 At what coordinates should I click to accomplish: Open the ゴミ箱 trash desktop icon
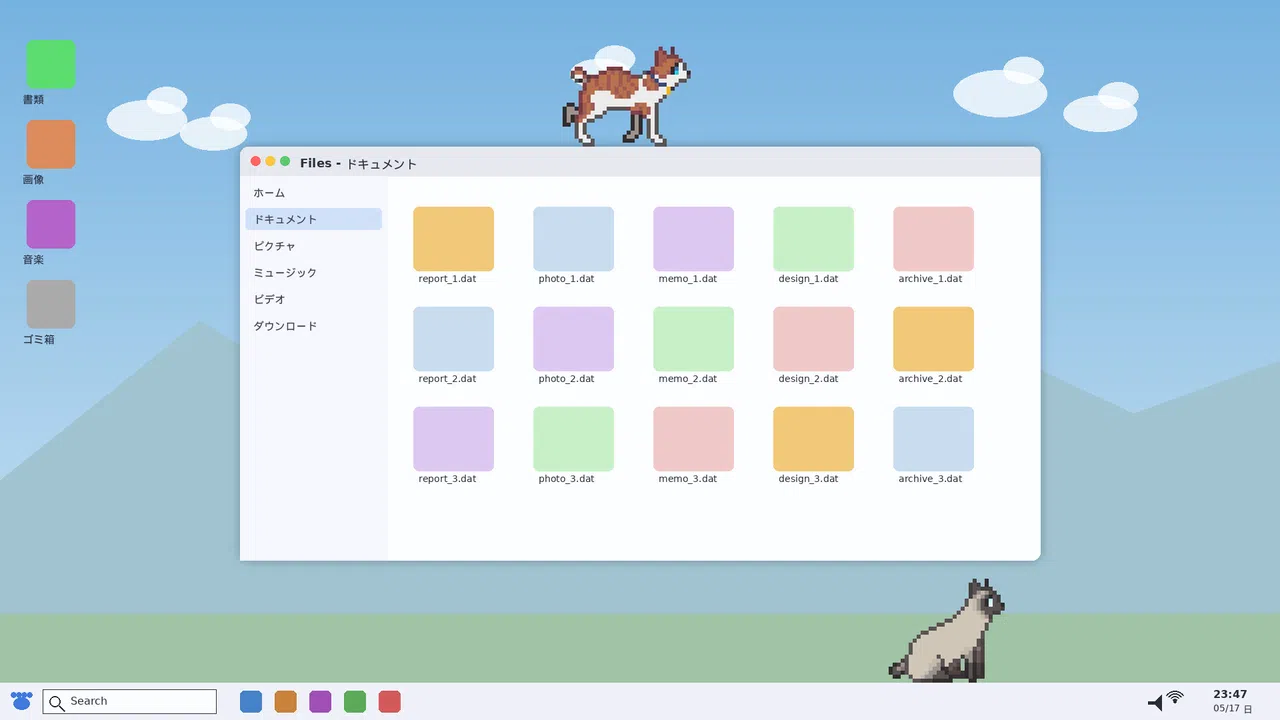(51, 304)
